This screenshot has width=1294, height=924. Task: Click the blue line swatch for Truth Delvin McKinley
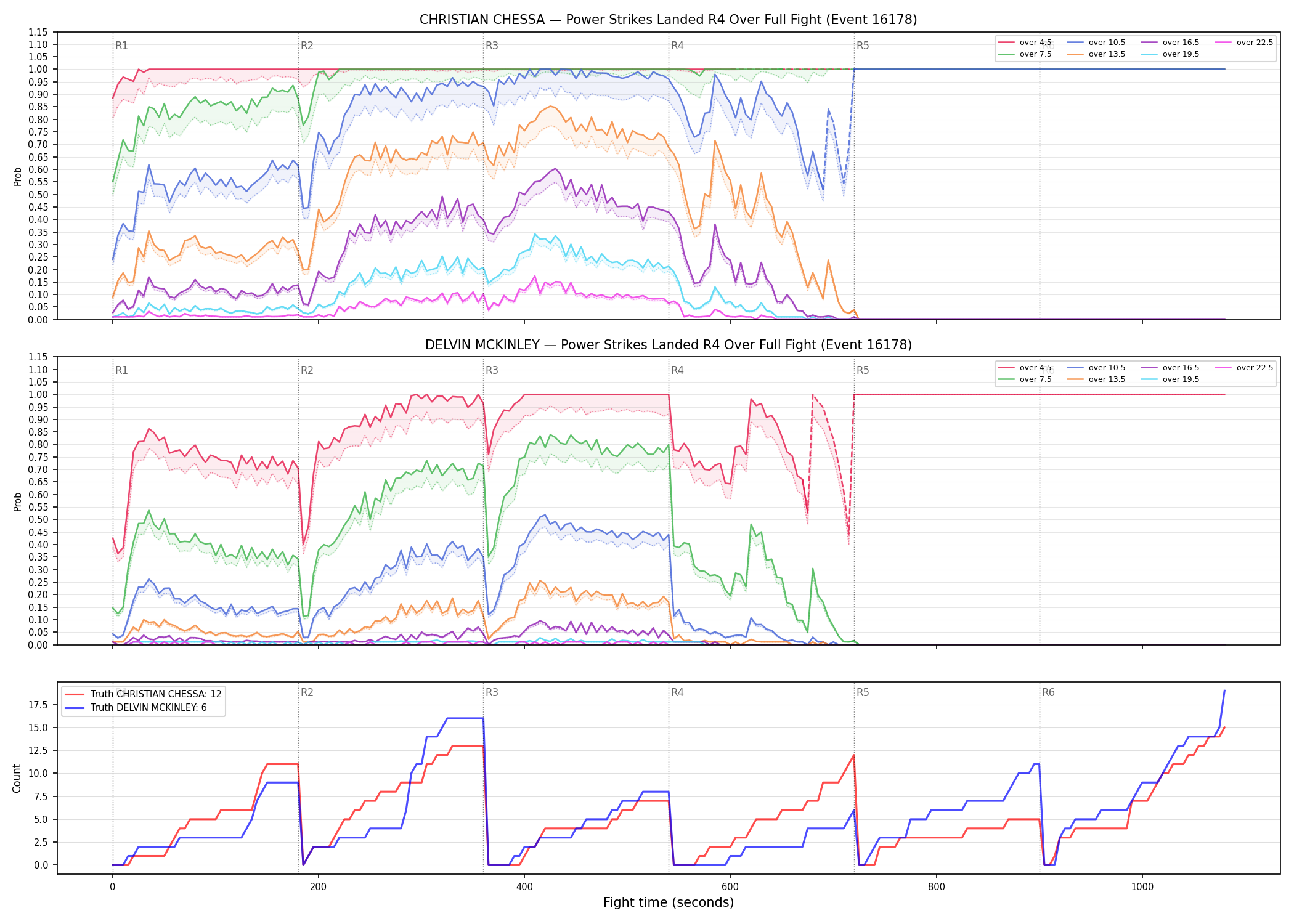(75, 708)
